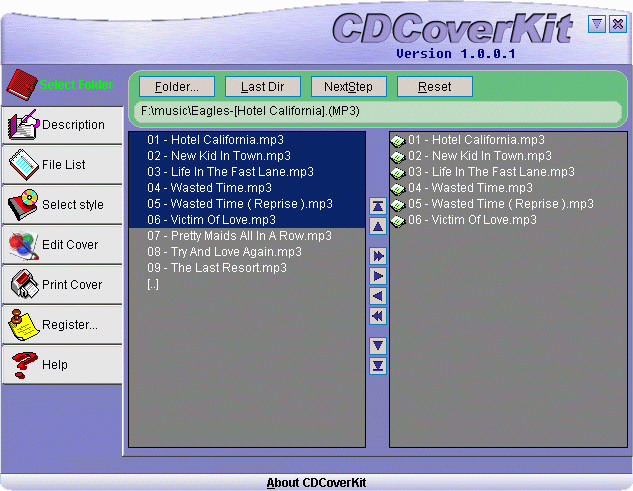Viewport: 633px width, 491px height.
Task: Click the Print Cover printer icon
Action: [x=24, y=284]
